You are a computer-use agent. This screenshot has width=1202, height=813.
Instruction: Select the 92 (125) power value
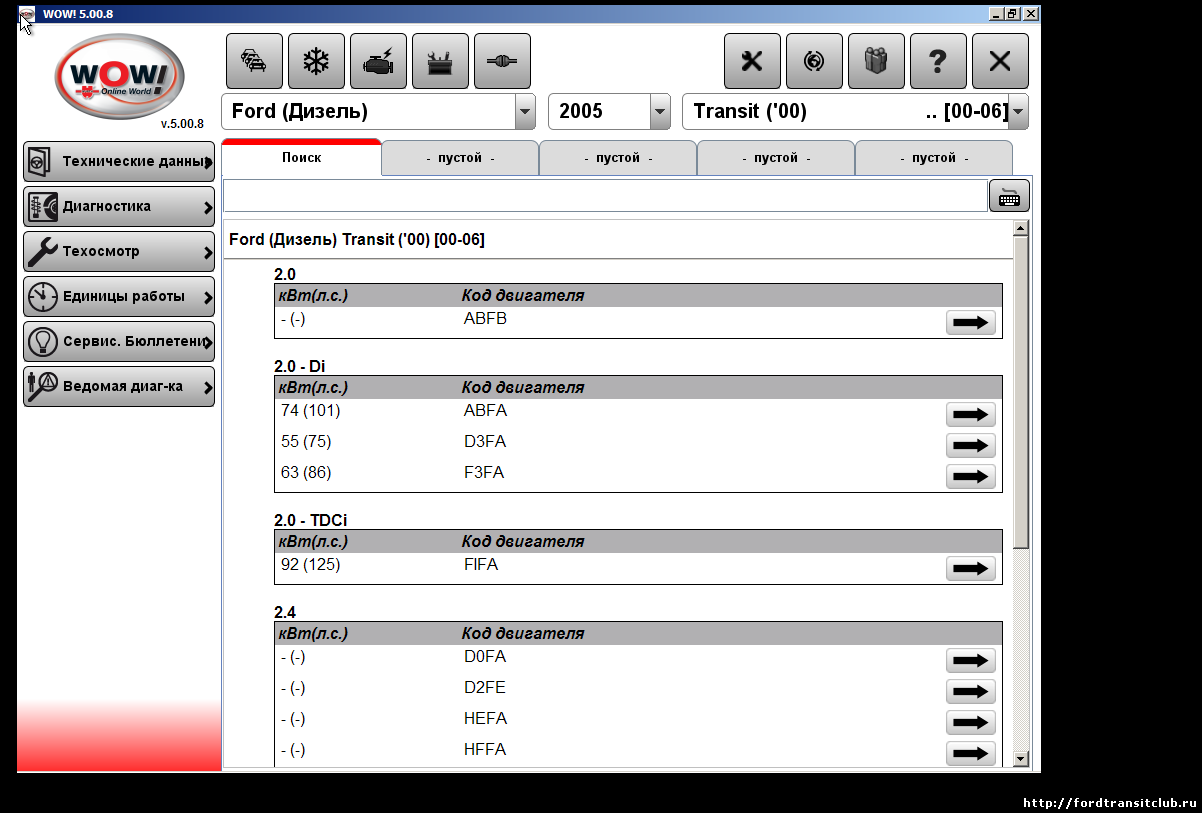click(311, 564)
